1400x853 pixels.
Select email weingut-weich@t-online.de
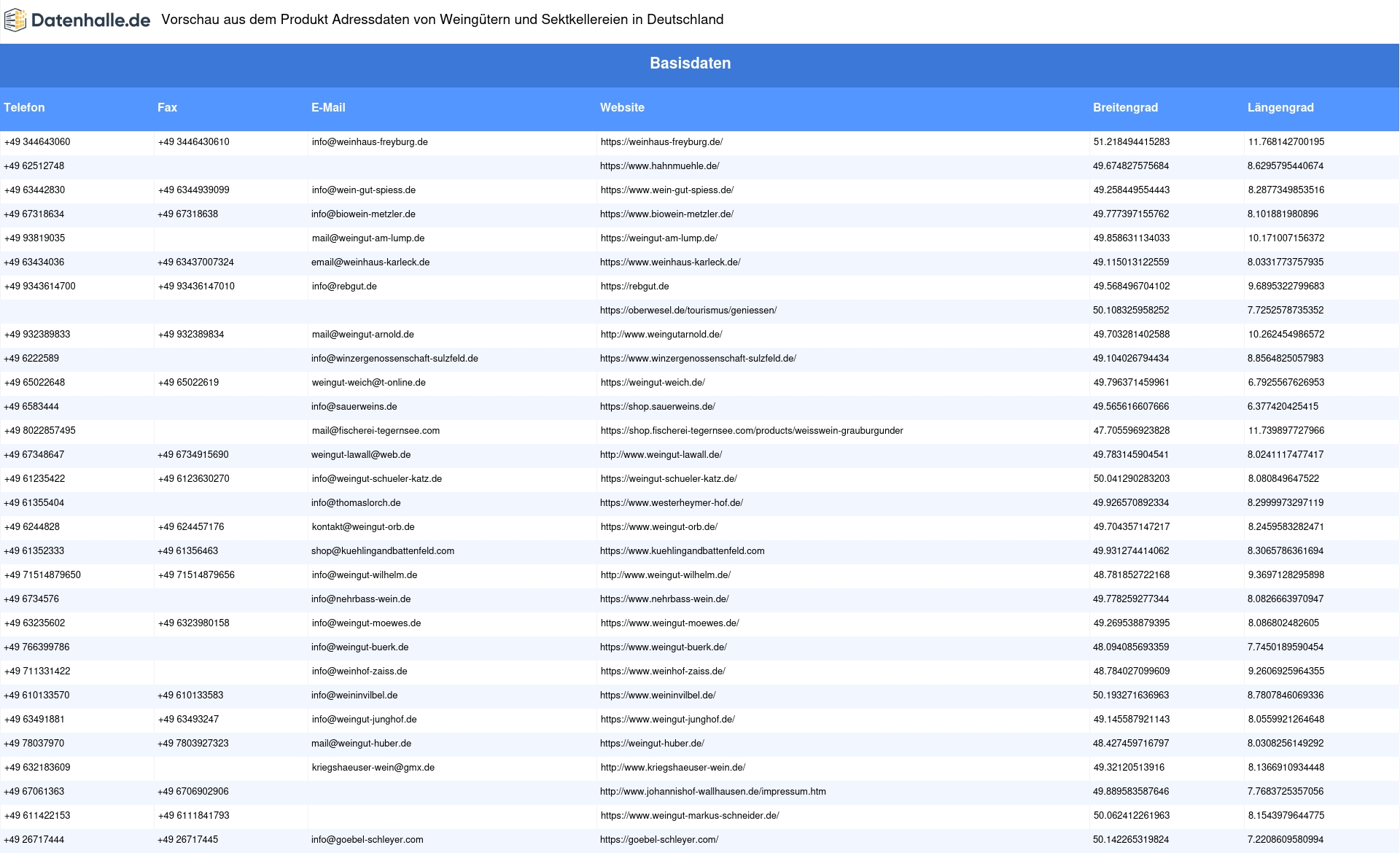pyautogui.click(x=368, y=383)
